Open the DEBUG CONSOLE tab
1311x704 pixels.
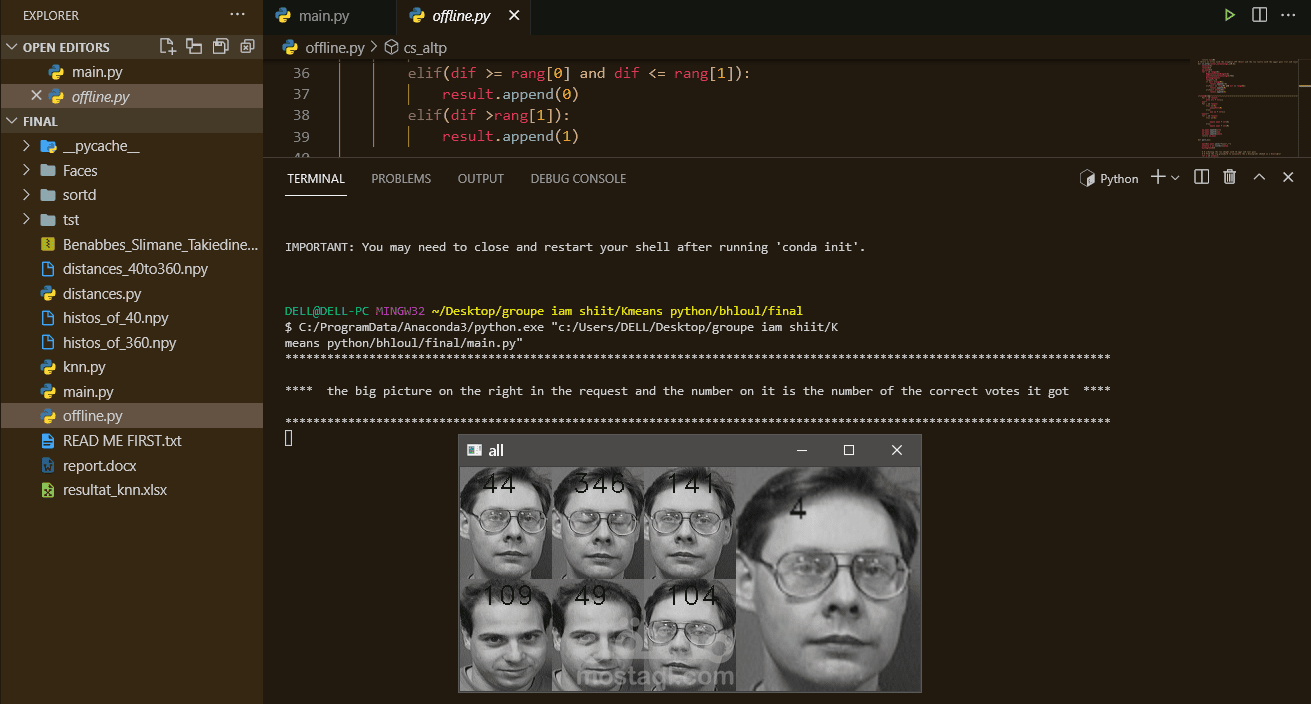tap(578, 178)
